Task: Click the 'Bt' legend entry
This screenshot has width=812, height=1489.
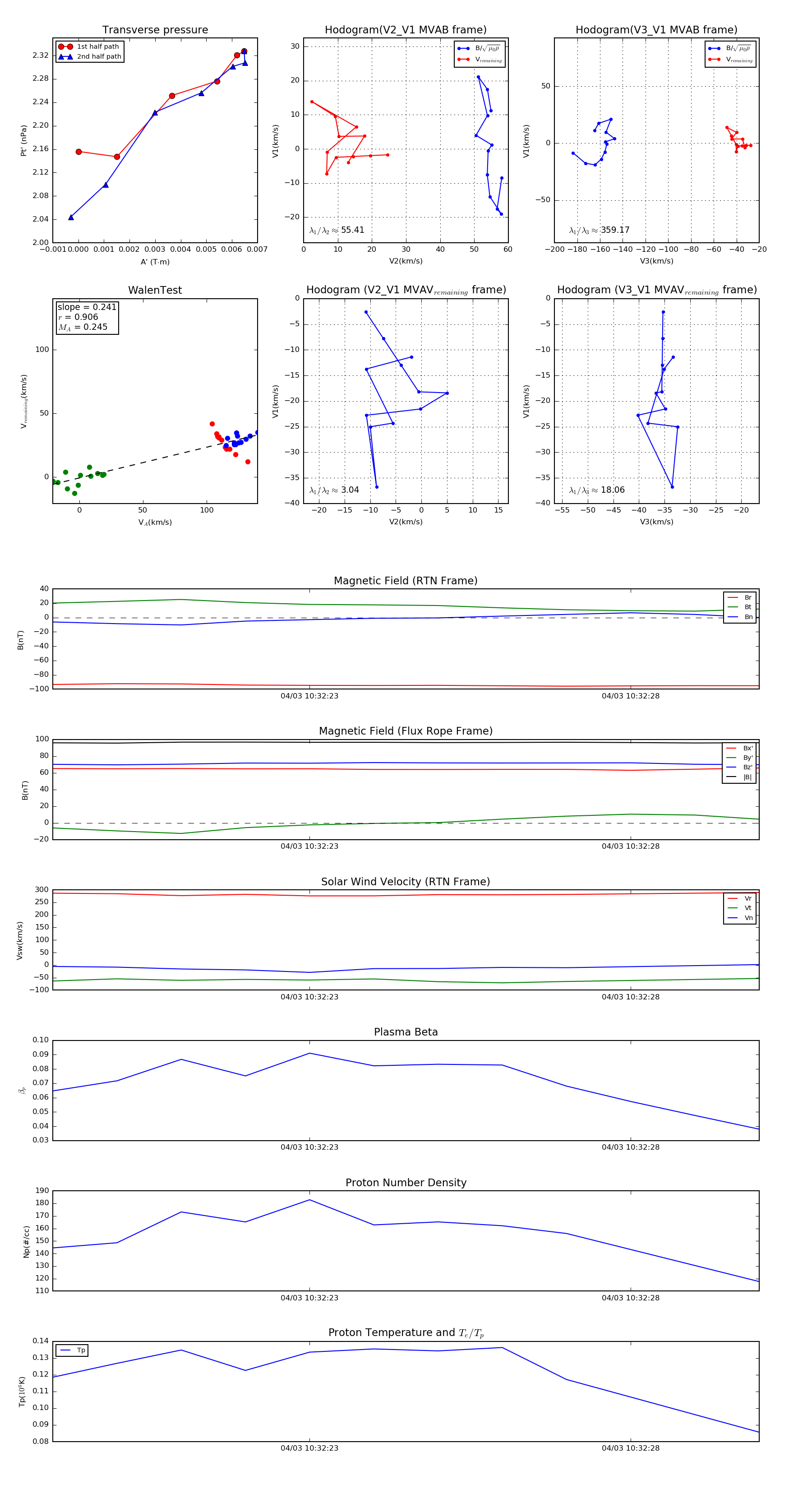Action: [x=740, y=607]
